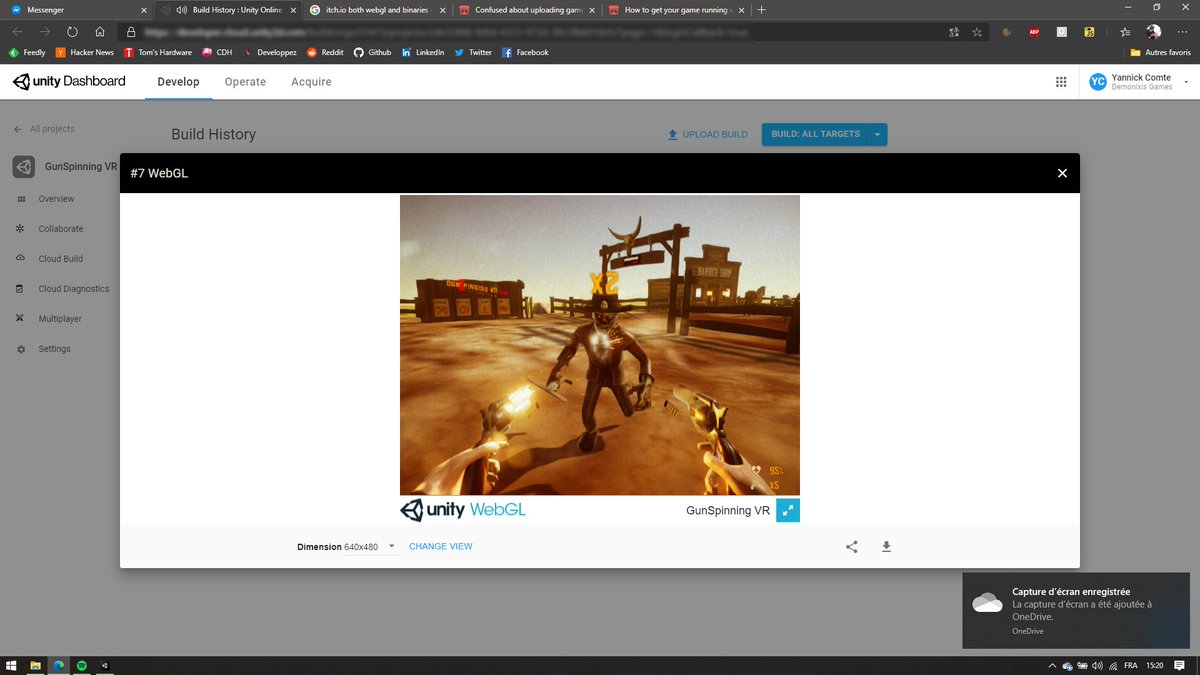Open the Tom's Hardware bookmark
1200x675 pixels.
coord(158,52)
